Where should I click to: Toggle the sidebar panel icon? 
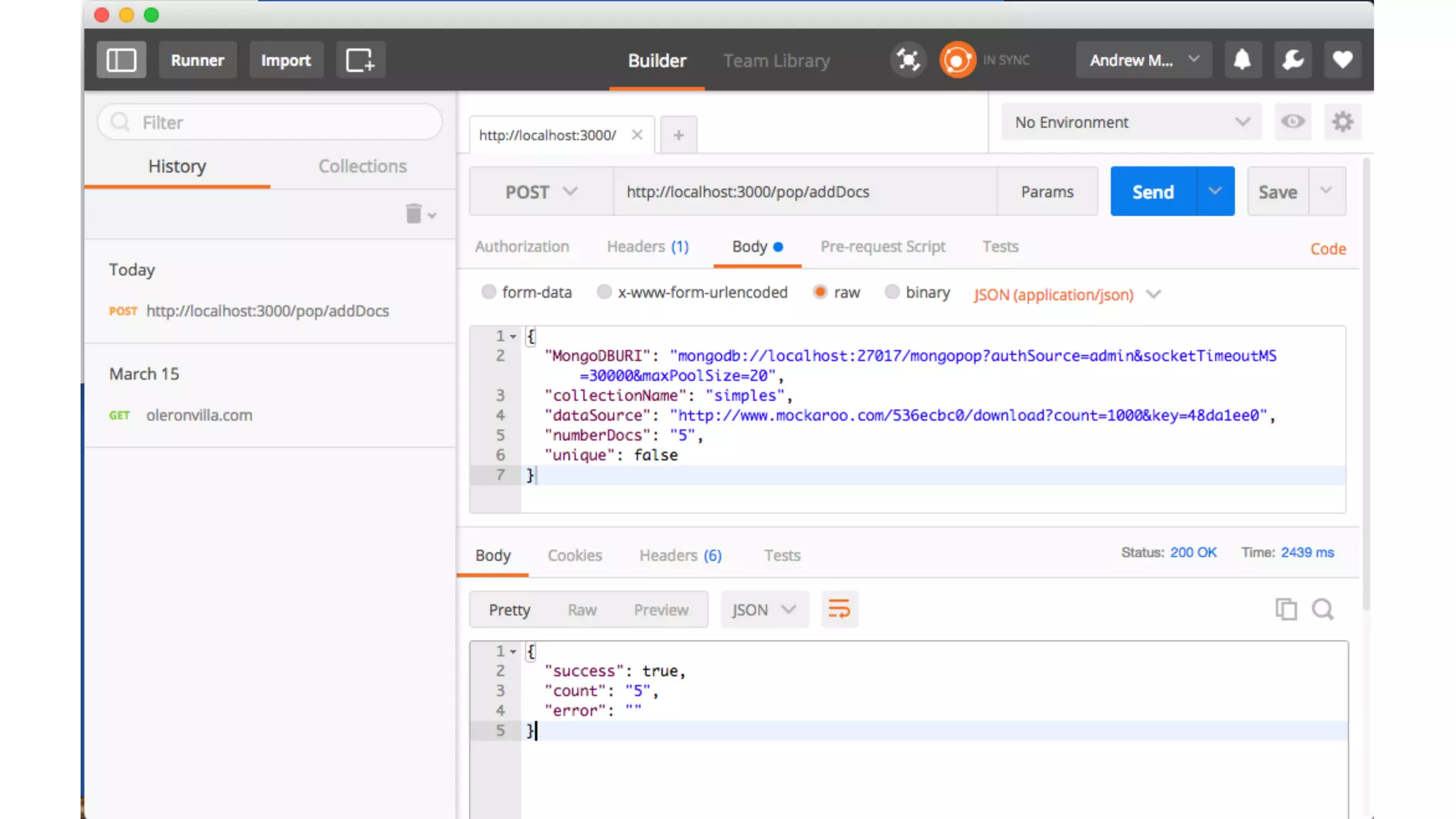(x=121, y=60)
